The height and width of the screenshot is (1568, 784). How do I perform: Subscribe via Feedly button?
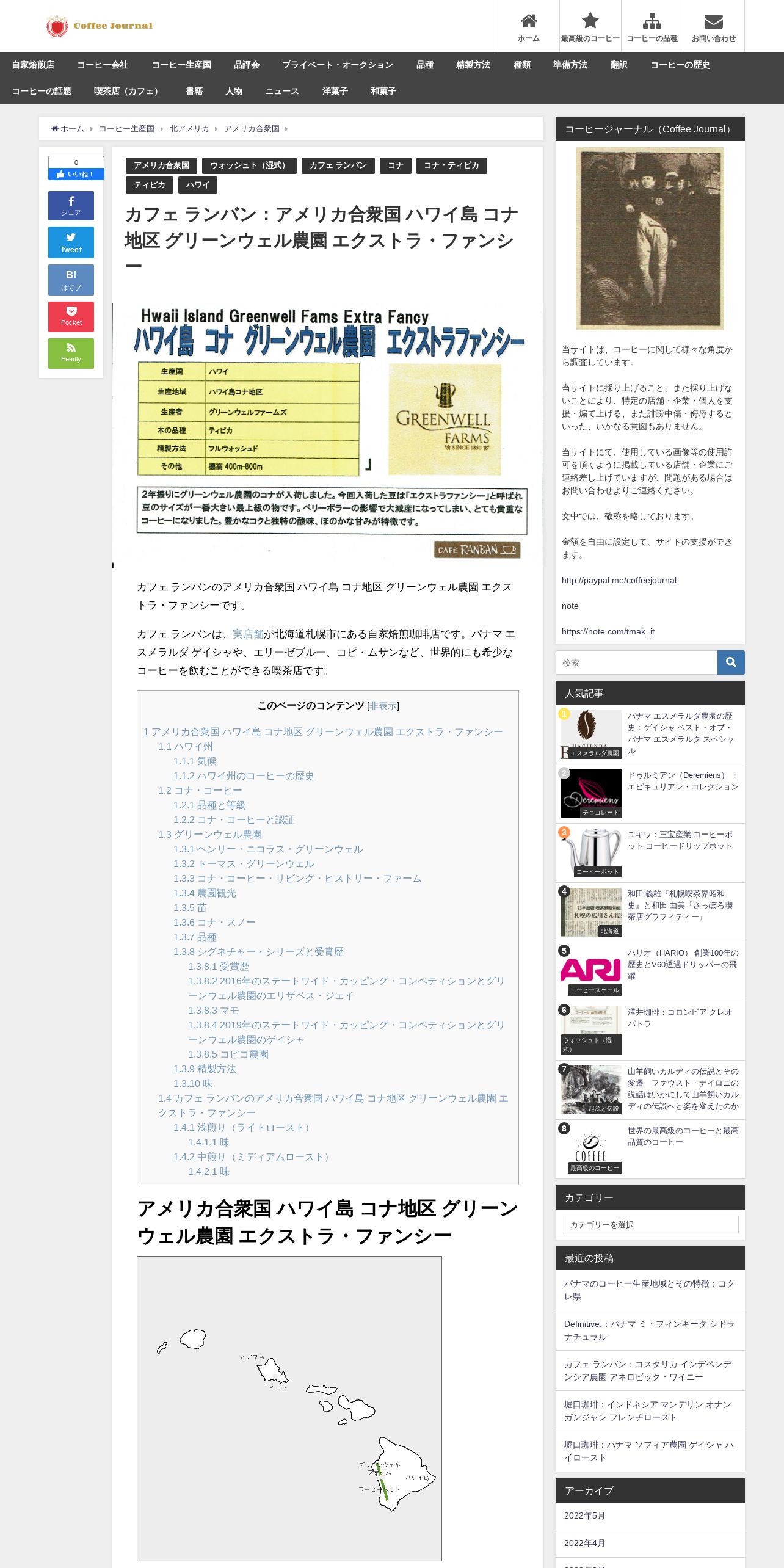click(x=71, y=354)
